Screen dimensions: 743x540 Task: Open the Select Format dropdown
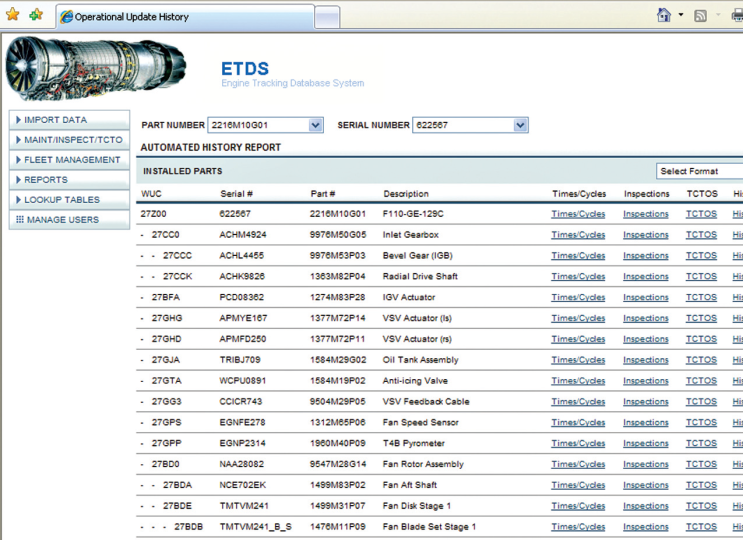(x=699, y=171)
